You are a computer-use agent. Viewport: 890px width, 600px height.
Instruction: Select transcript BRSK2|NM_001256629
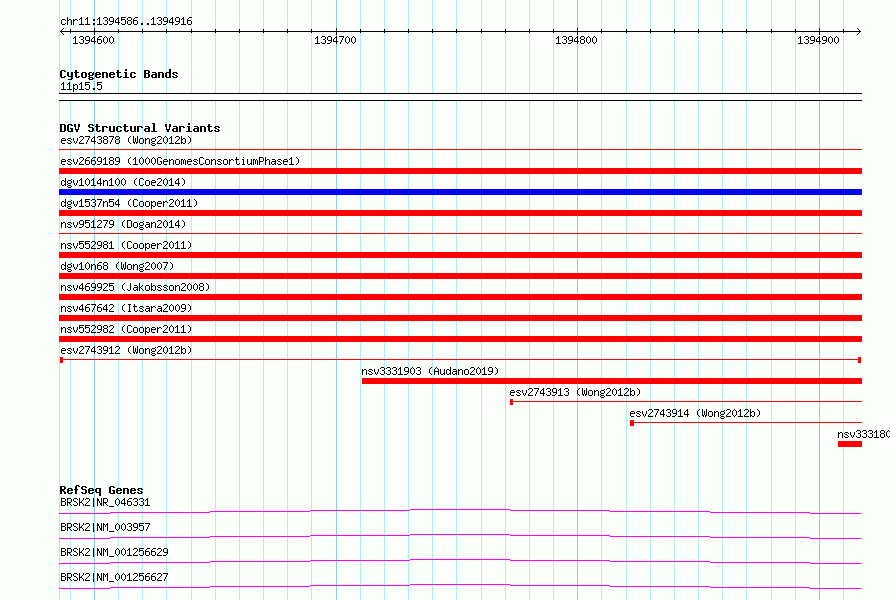click(x=114, y=552)
